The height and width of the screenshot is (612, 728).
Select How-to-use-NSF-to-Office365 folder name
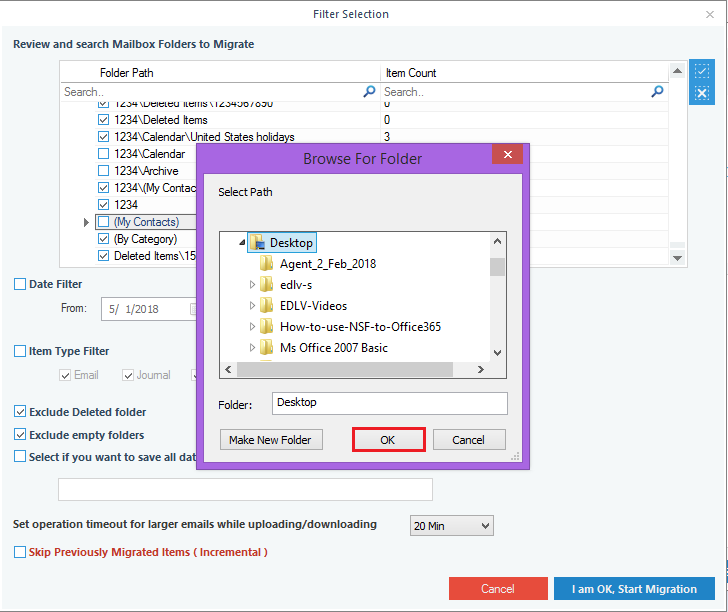coord(360,327)
